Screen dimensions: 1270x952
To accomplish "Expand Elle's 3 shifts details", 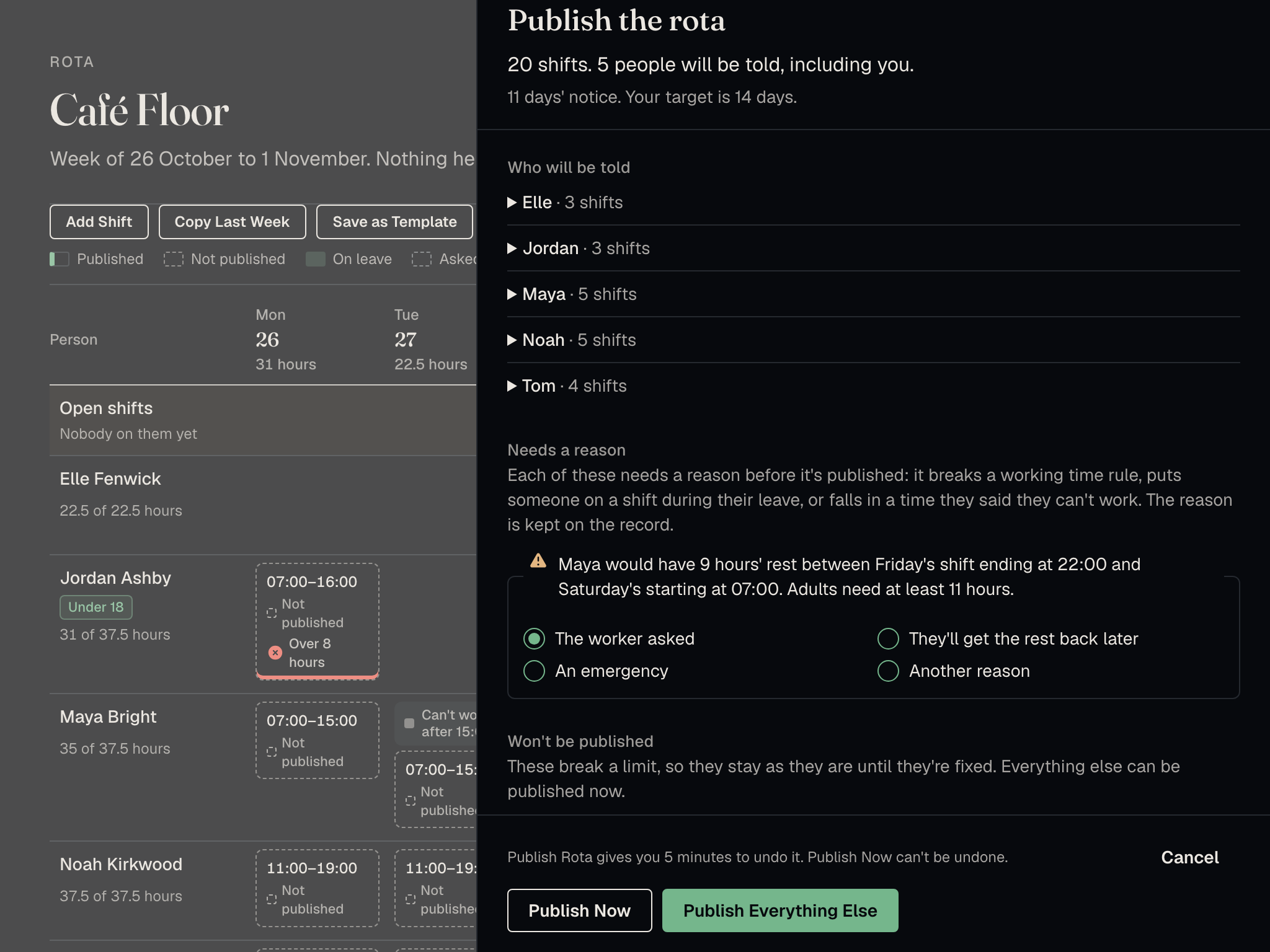I will (x=873, y=202).
